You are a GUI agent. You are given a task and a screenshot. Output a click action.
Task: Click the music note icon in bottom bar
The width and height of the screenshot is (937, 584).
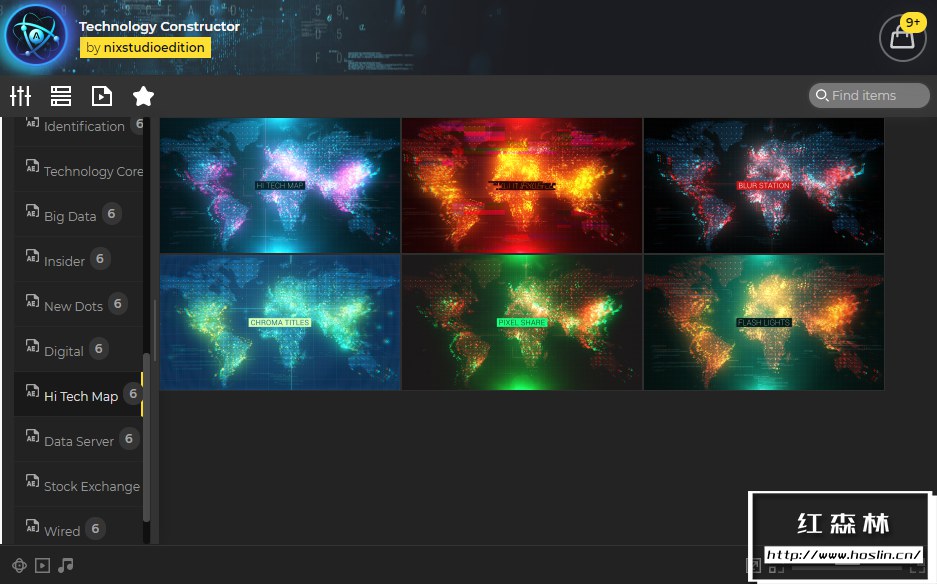point(66,565)
